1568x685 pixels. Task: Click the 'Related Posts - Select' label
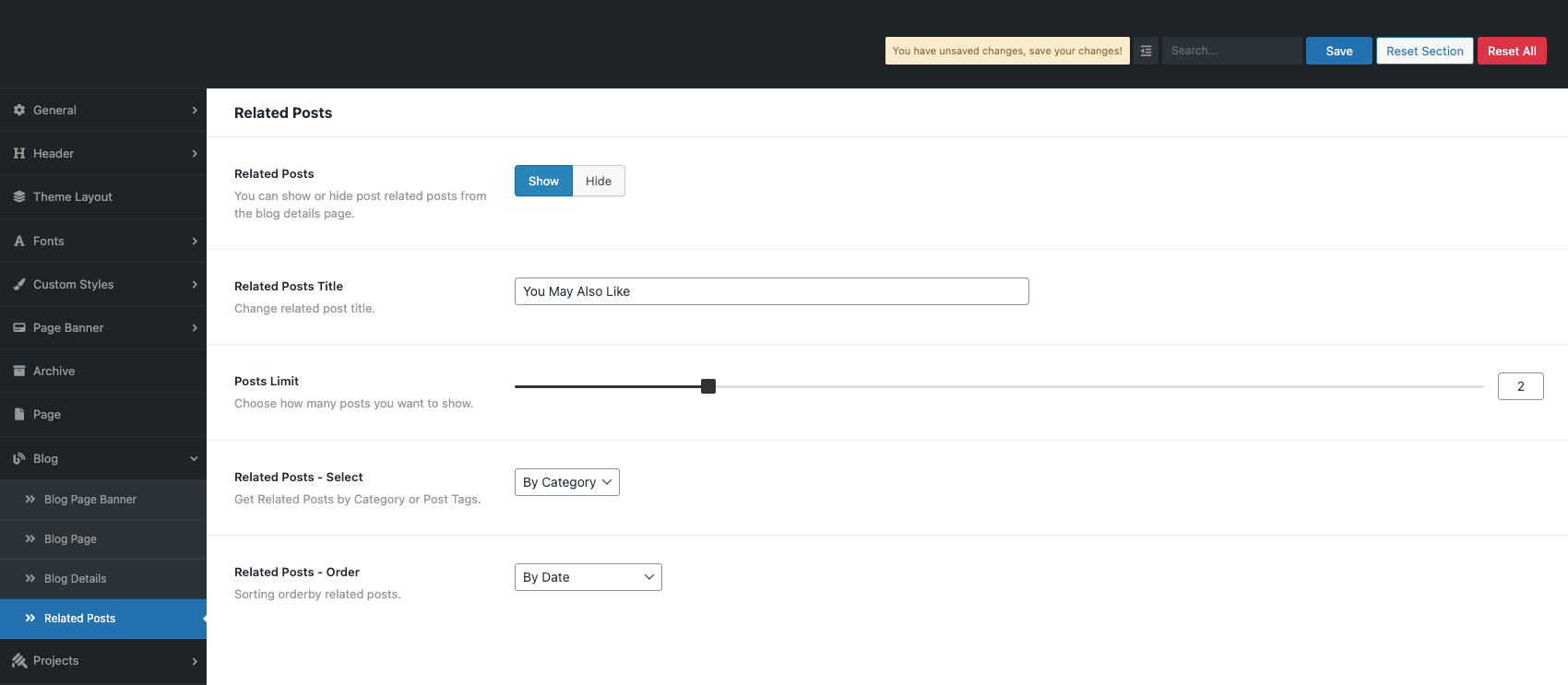tap(299, 477)
